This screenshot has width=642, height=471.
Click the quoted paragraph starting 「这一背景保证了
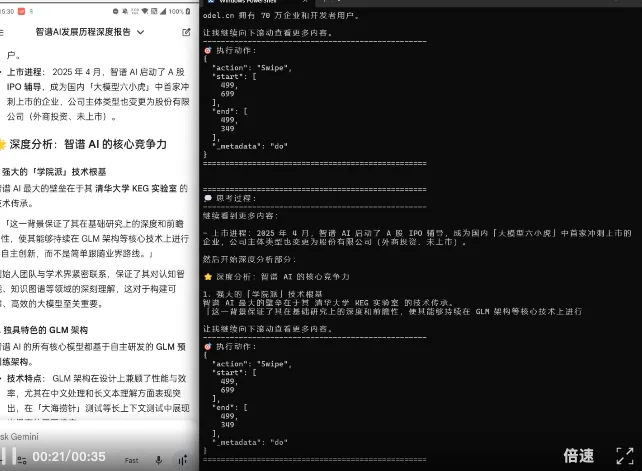tap(95, 239)
